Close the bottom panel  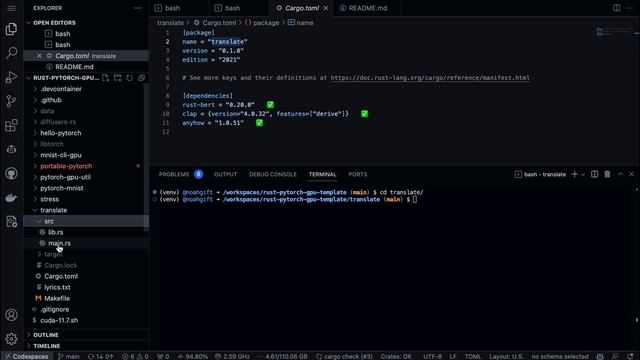point(631,174)
